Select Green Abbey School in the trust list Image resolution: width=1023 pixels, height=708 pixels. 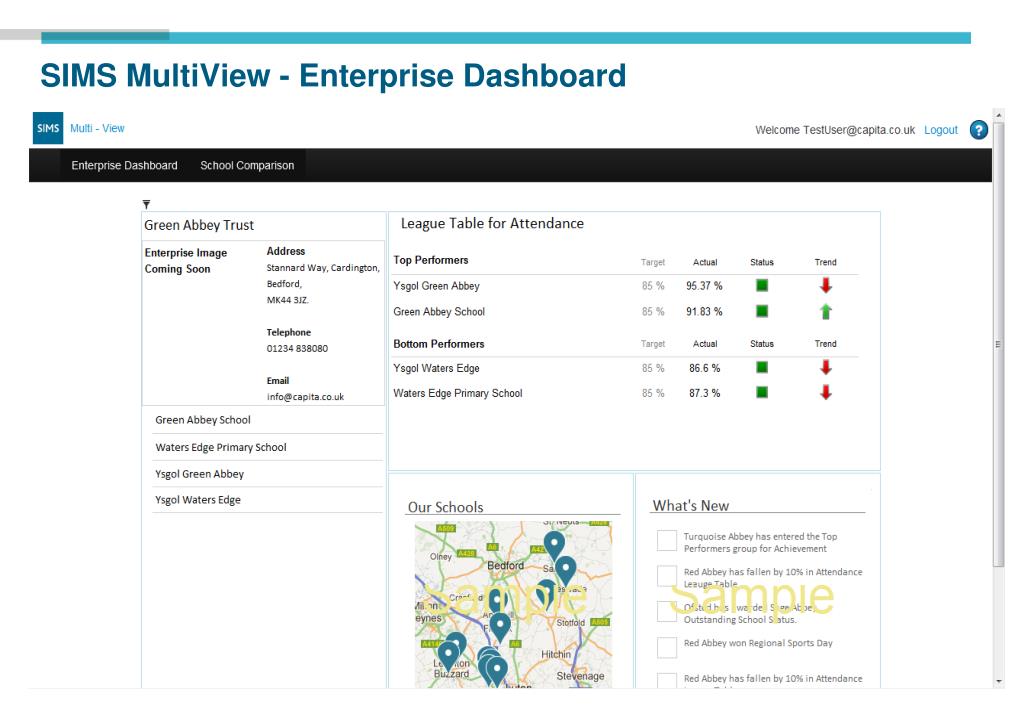267,420
